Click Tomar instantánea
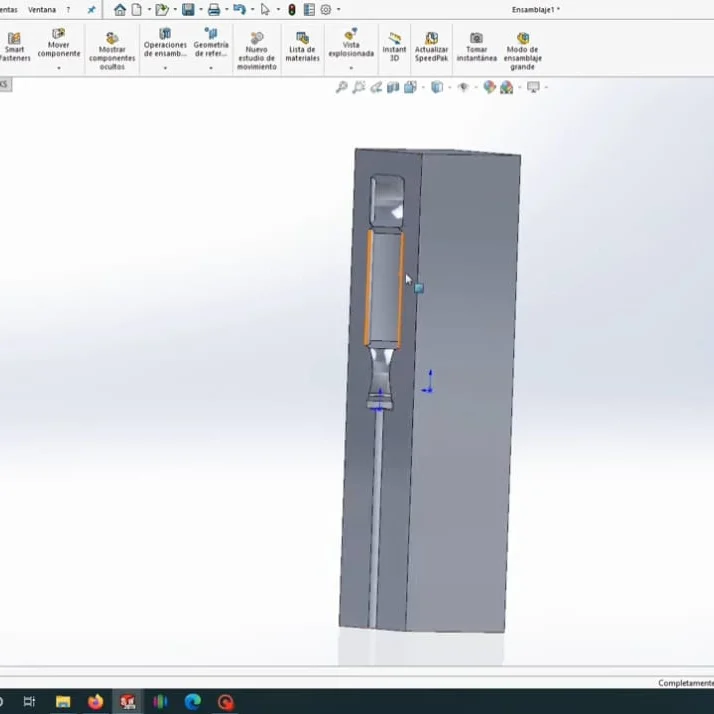The image size is (714, 714). tap(476, 46)
